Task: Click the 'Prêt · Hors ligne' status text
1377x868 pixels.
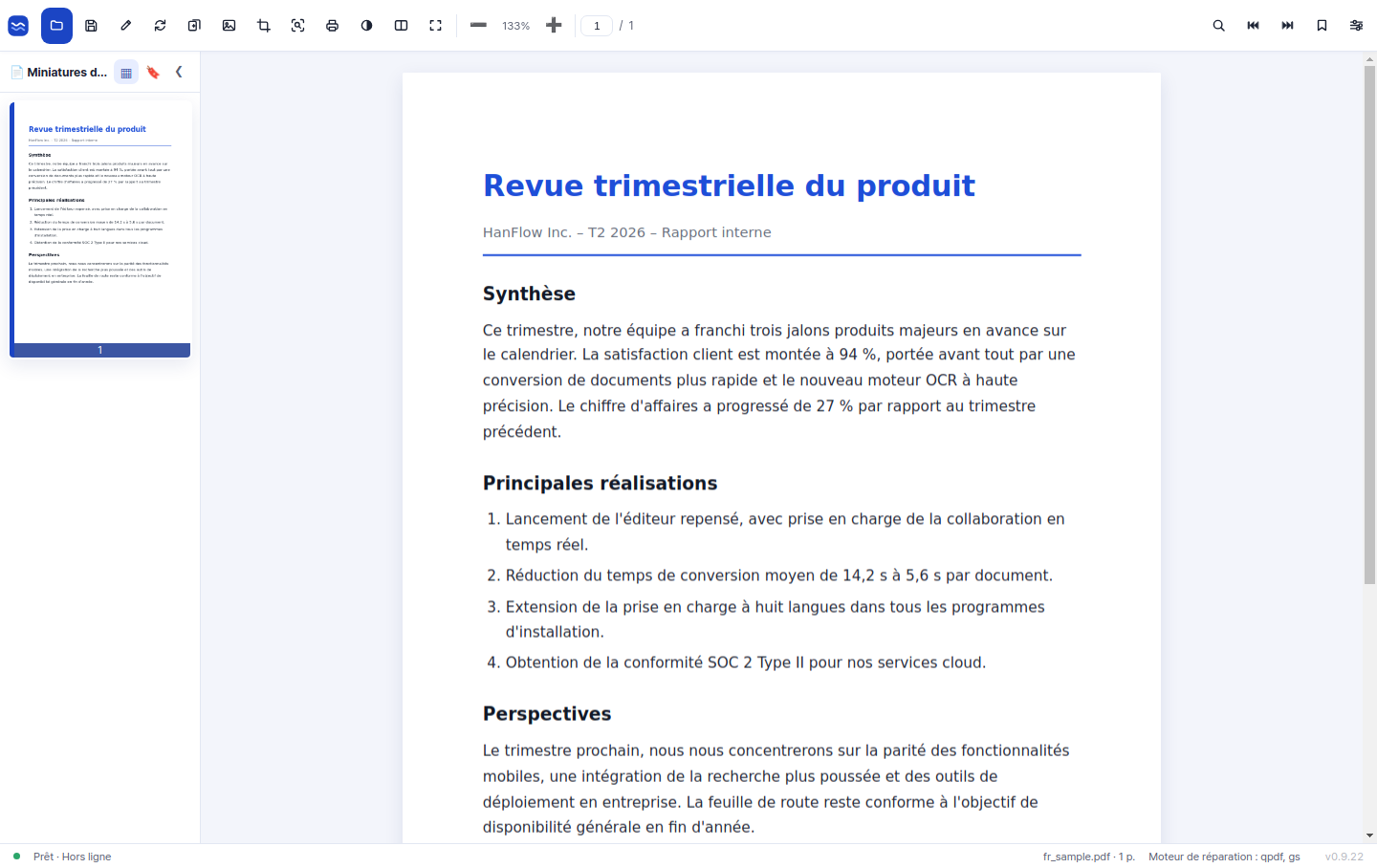Action: (72, 857)
